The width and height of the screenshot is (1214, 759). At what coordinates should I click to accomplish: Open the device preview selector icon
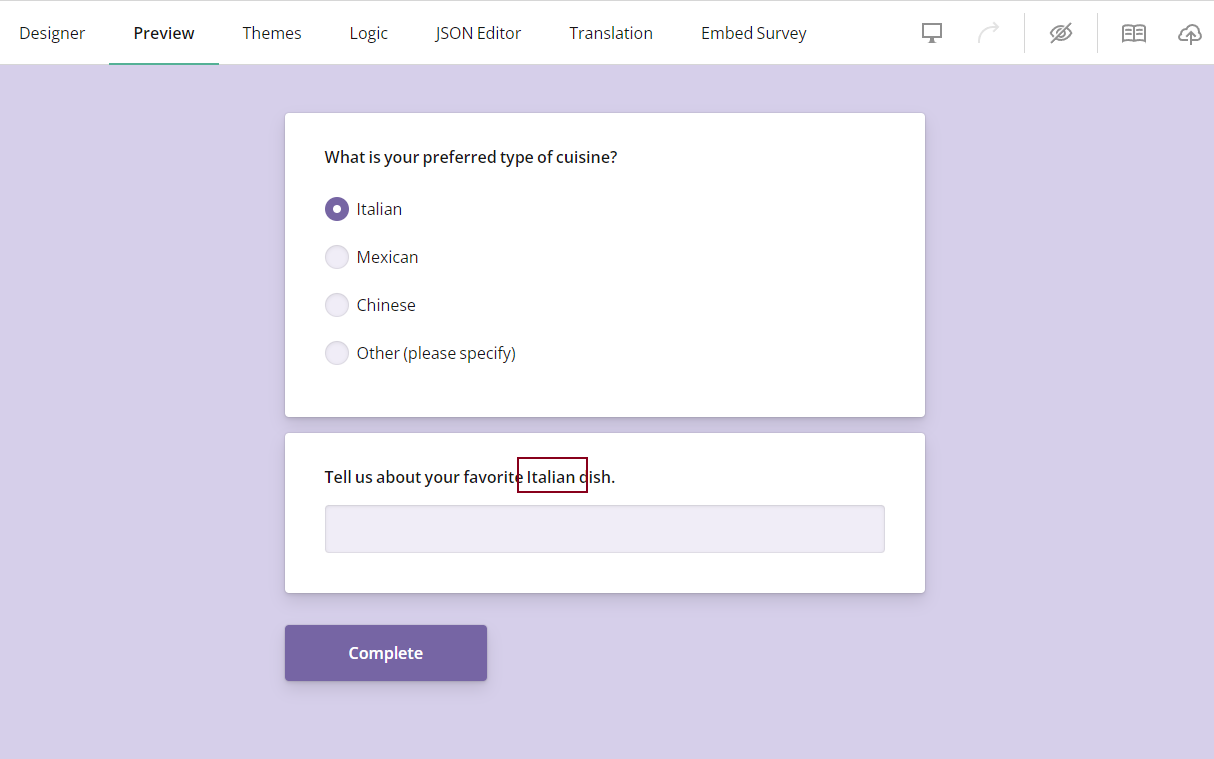(x=931, y=32)
